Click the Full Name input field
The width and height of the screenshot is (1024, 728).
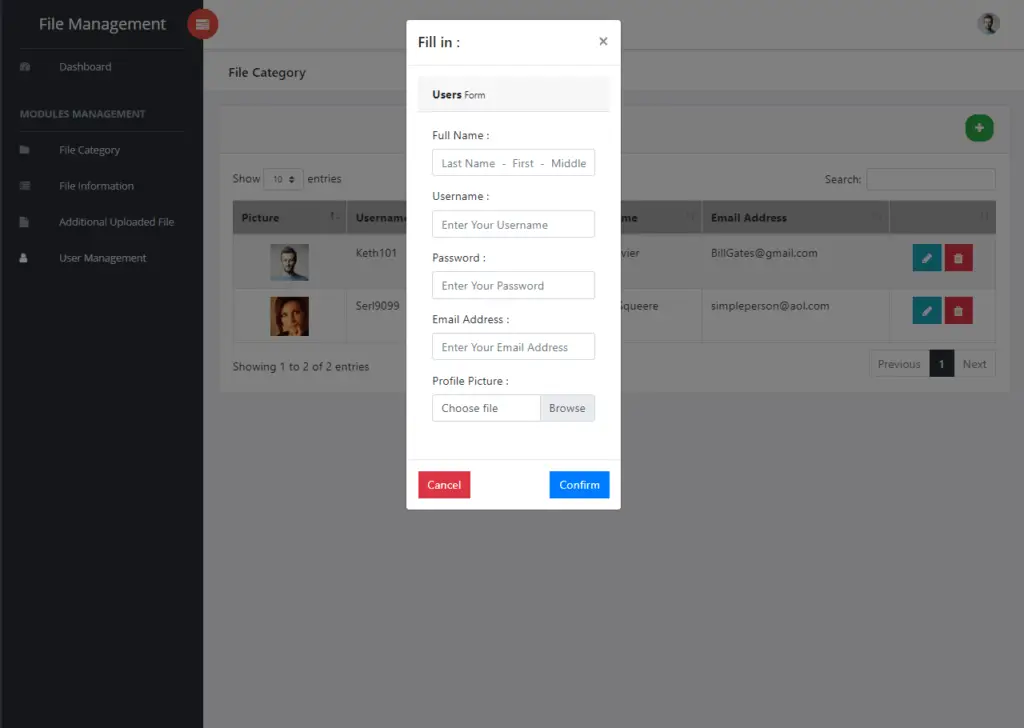click(513, 162)
